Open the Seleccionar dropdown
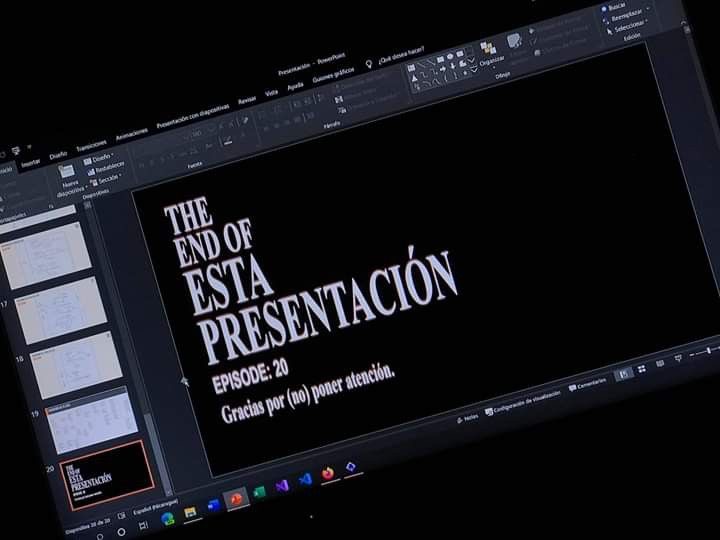 627,27
